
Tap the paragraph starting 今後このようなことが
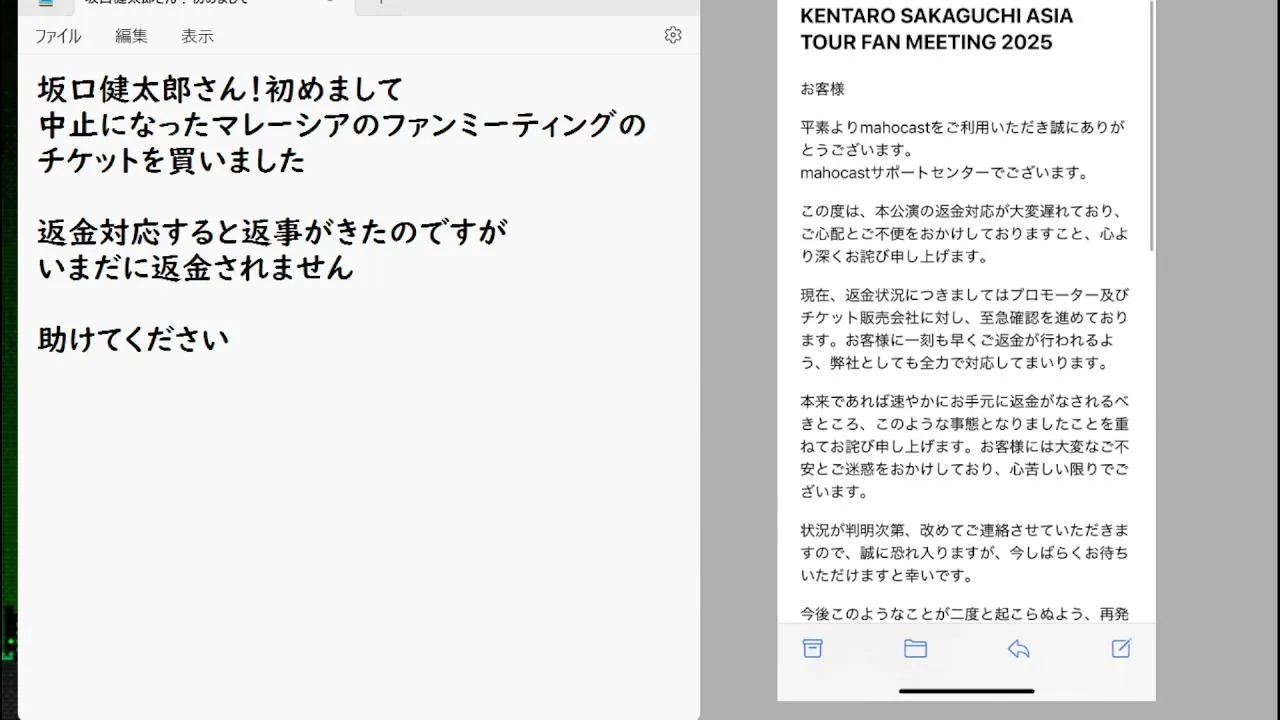pyautogui.click(x=965, y=614)
